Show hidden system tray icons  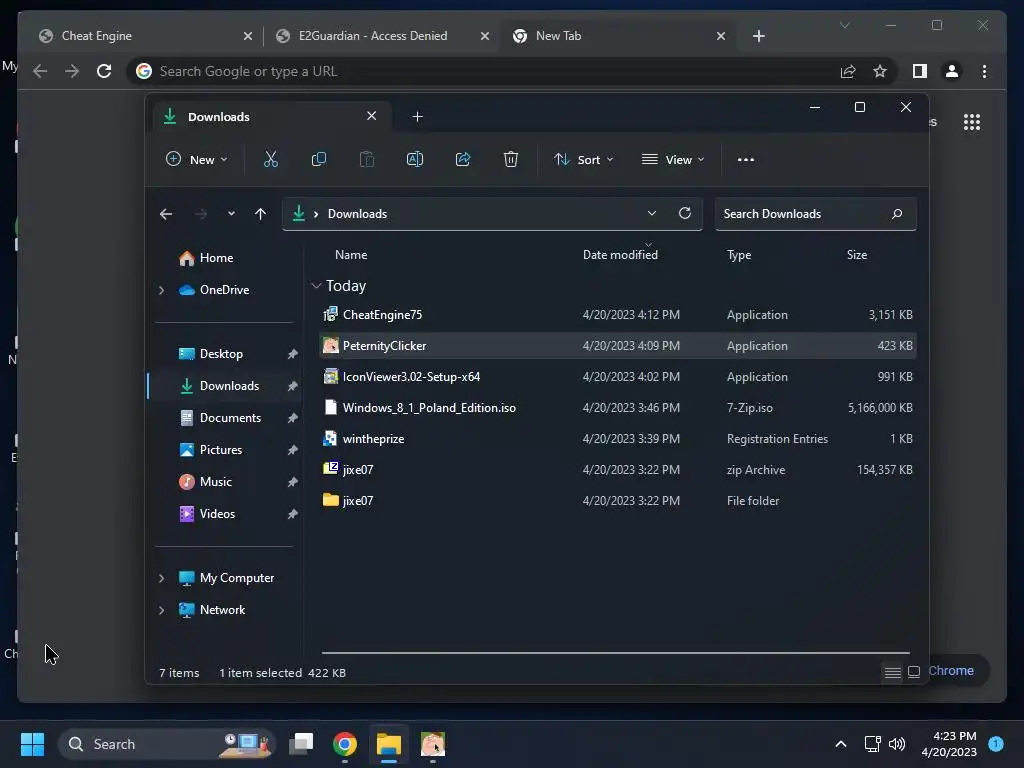tap(841, 744)
